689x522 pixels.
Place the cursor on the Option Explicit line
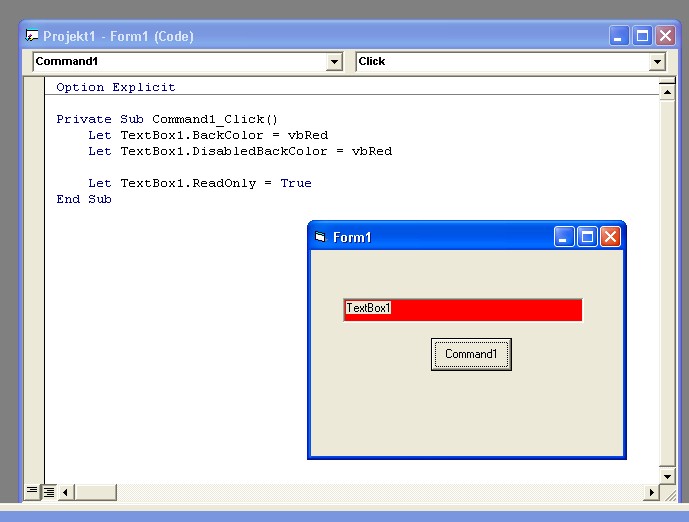click(116, 87)
